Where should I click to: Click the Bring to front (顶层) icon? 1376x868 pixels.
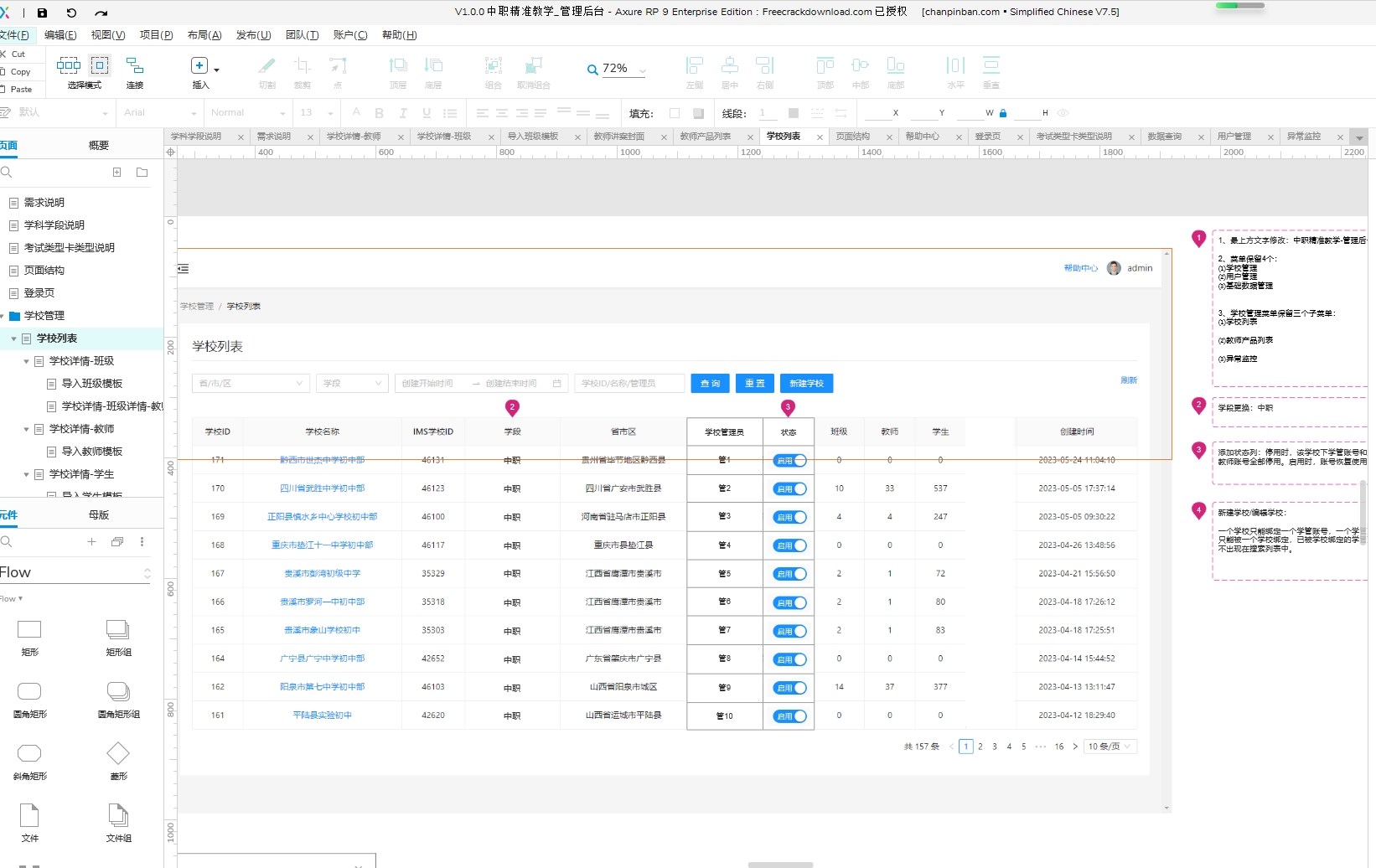tap(398, 65)
